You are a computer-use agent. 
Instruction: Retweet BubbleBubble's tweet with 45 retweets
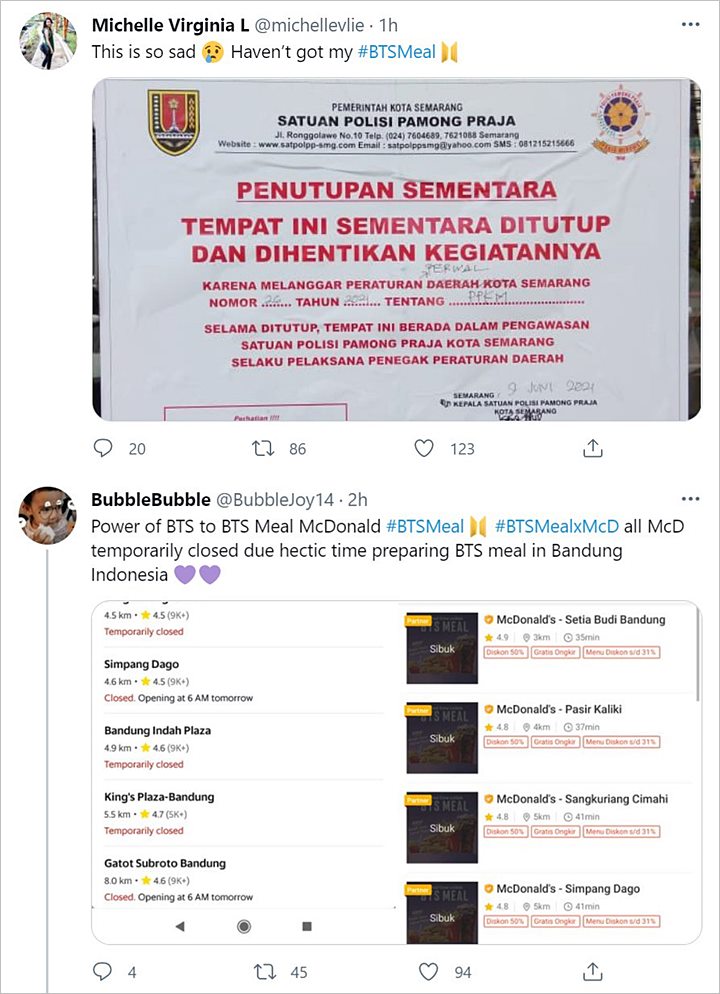coord(264,971)
